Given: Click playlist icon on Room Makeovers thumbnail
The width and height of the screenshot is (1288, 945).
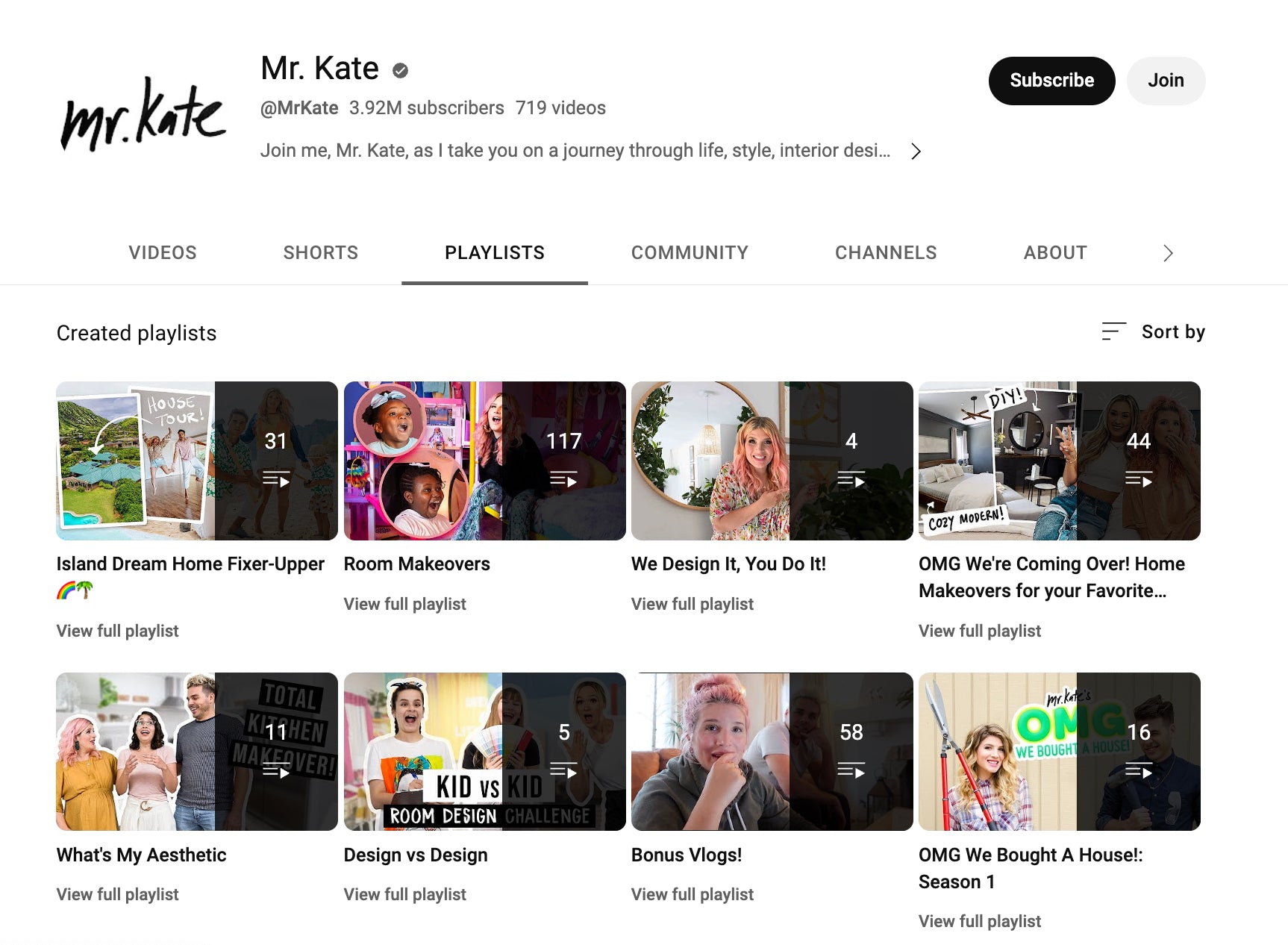Looking at the screenshot, I should [563, 479].
